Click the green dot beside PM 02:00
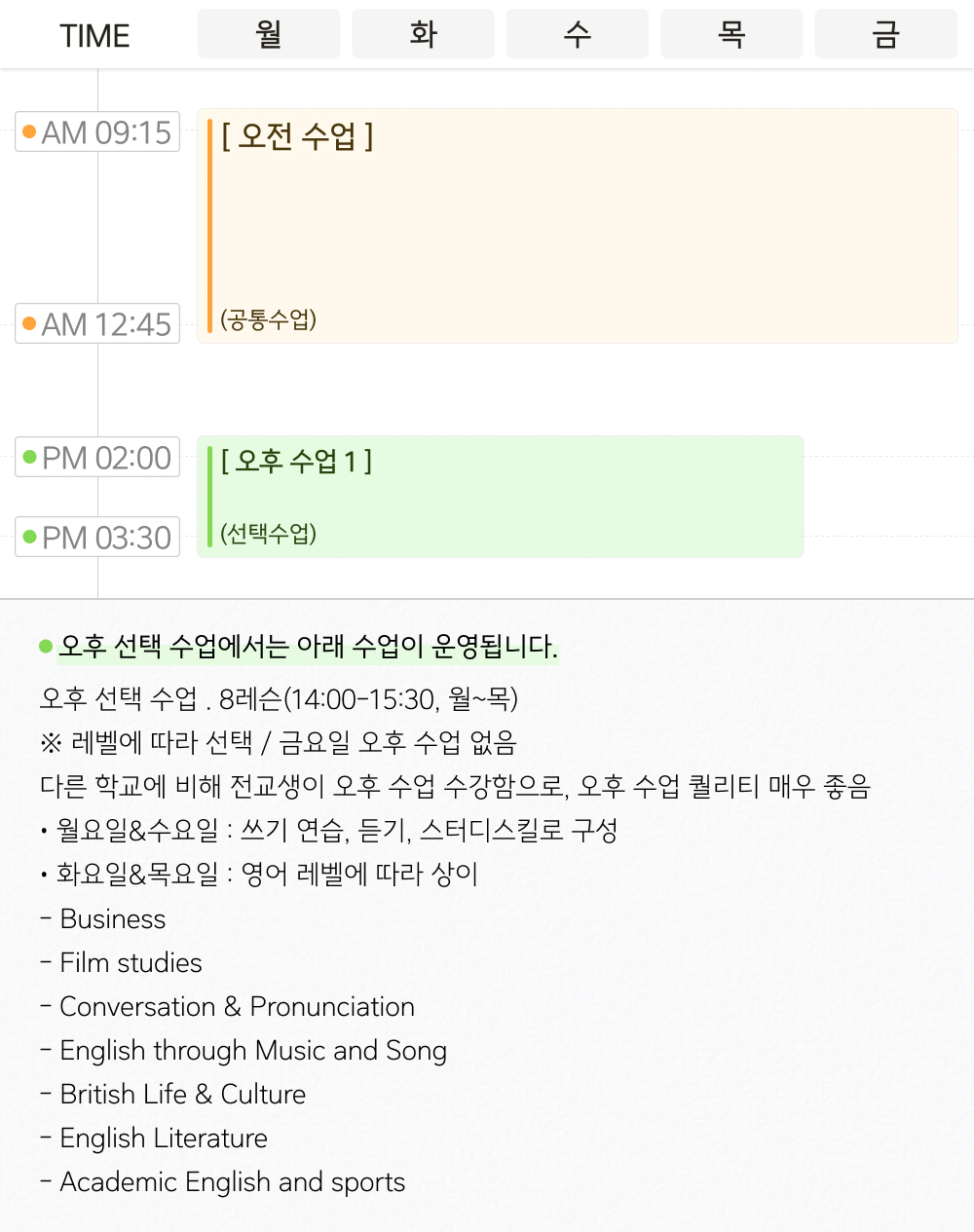Screen dimensions: 974x1232 tap(31, 457)
